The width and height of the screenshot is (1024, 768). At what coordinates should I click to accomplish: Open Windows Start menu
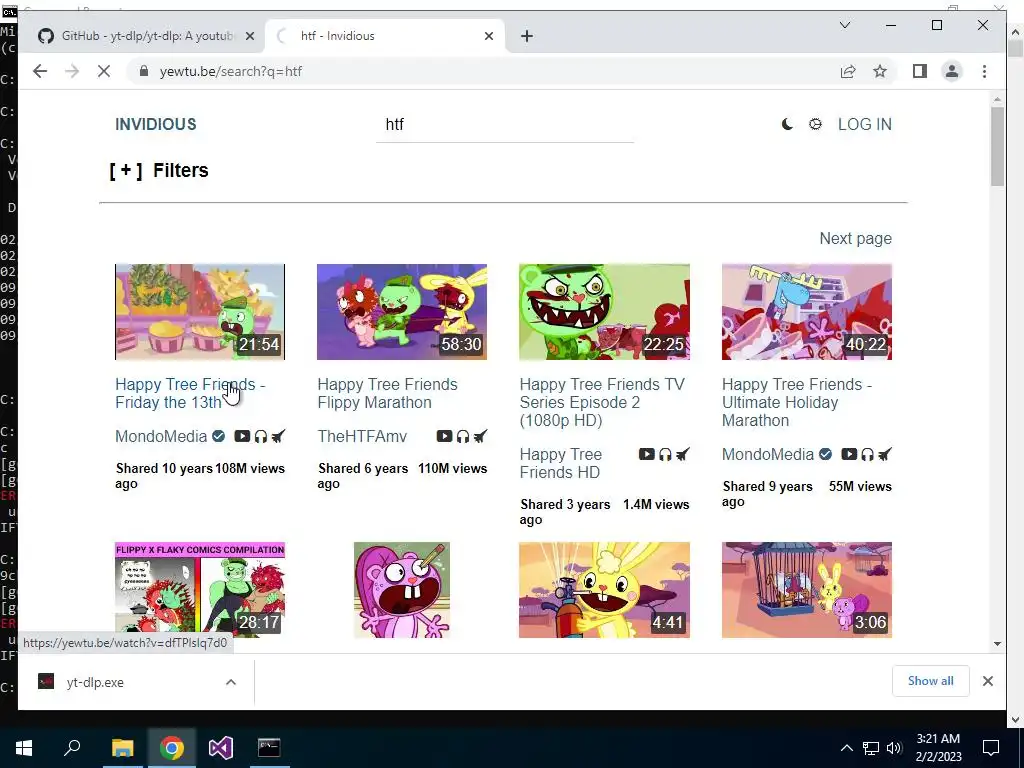click(24, 748)
